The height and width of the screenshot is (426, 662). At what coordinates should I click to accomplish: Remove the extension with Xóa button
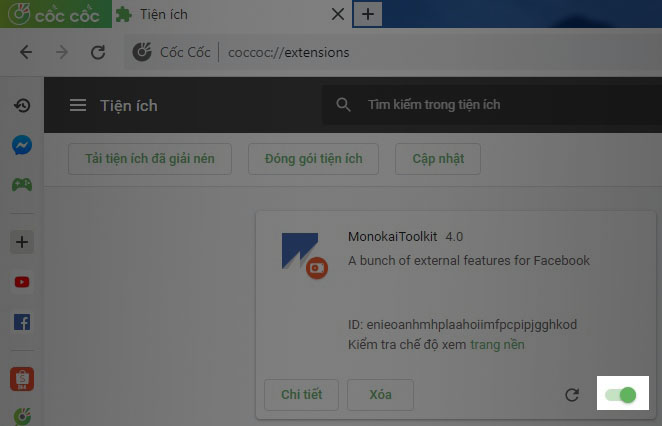click(x=380, y=395)
